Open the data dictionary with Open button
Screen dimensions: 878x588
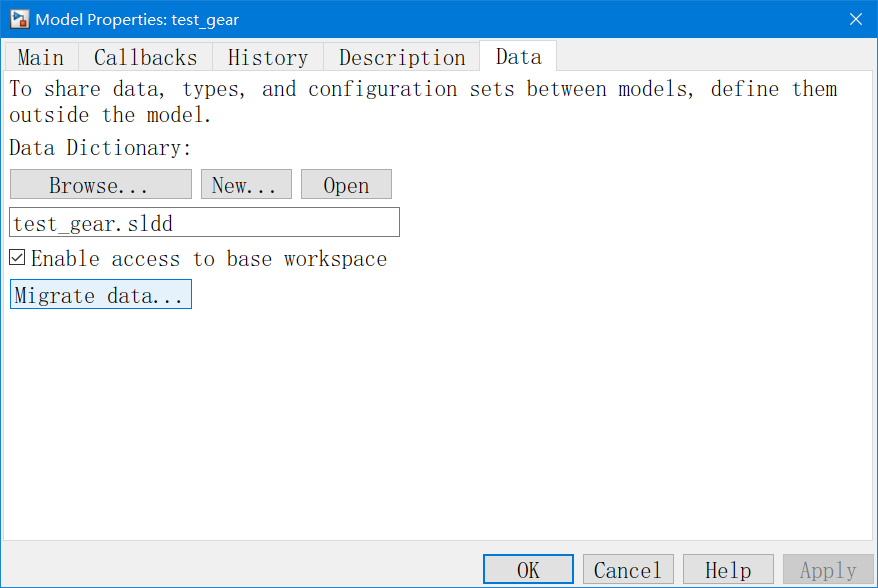(346, 184)
